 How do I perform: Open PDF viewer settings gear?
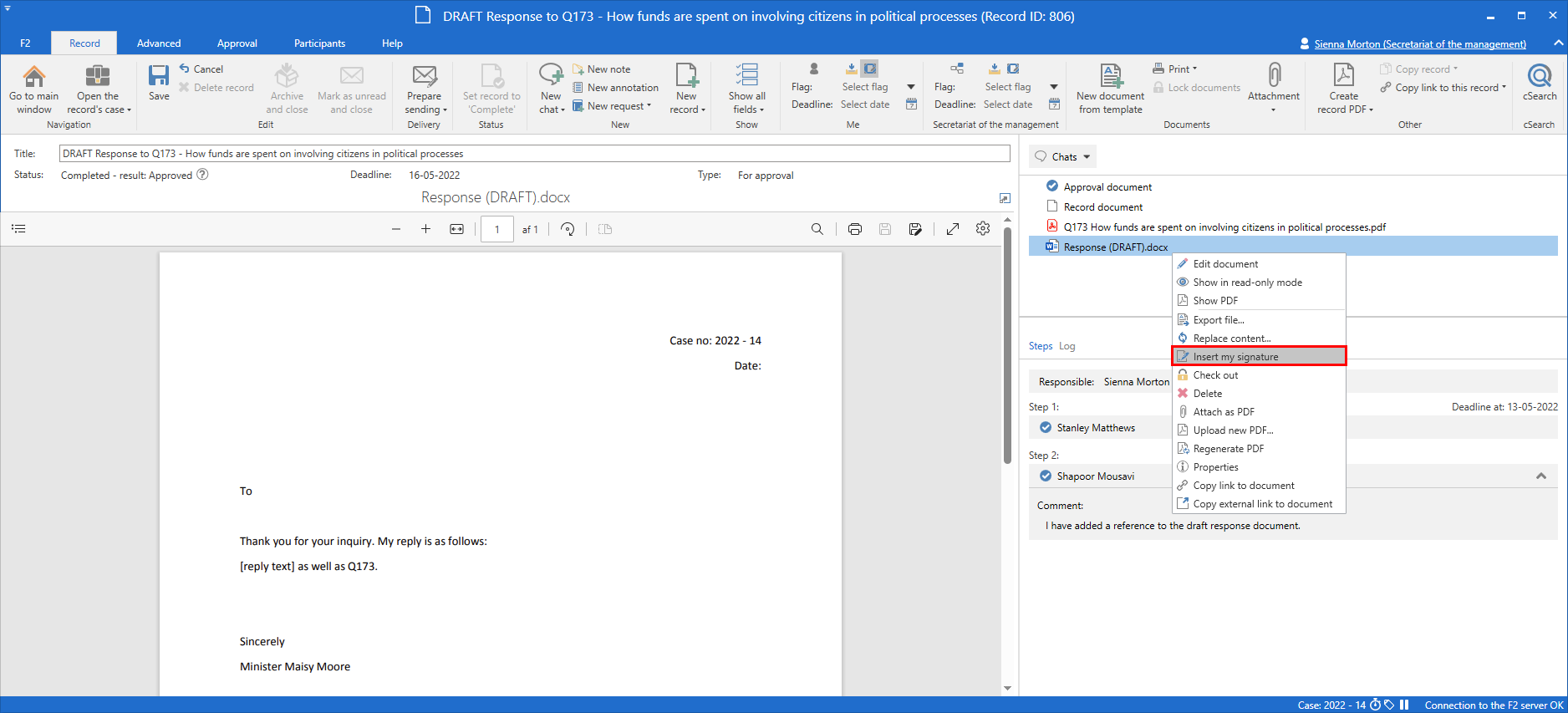[x=983, y=229]
